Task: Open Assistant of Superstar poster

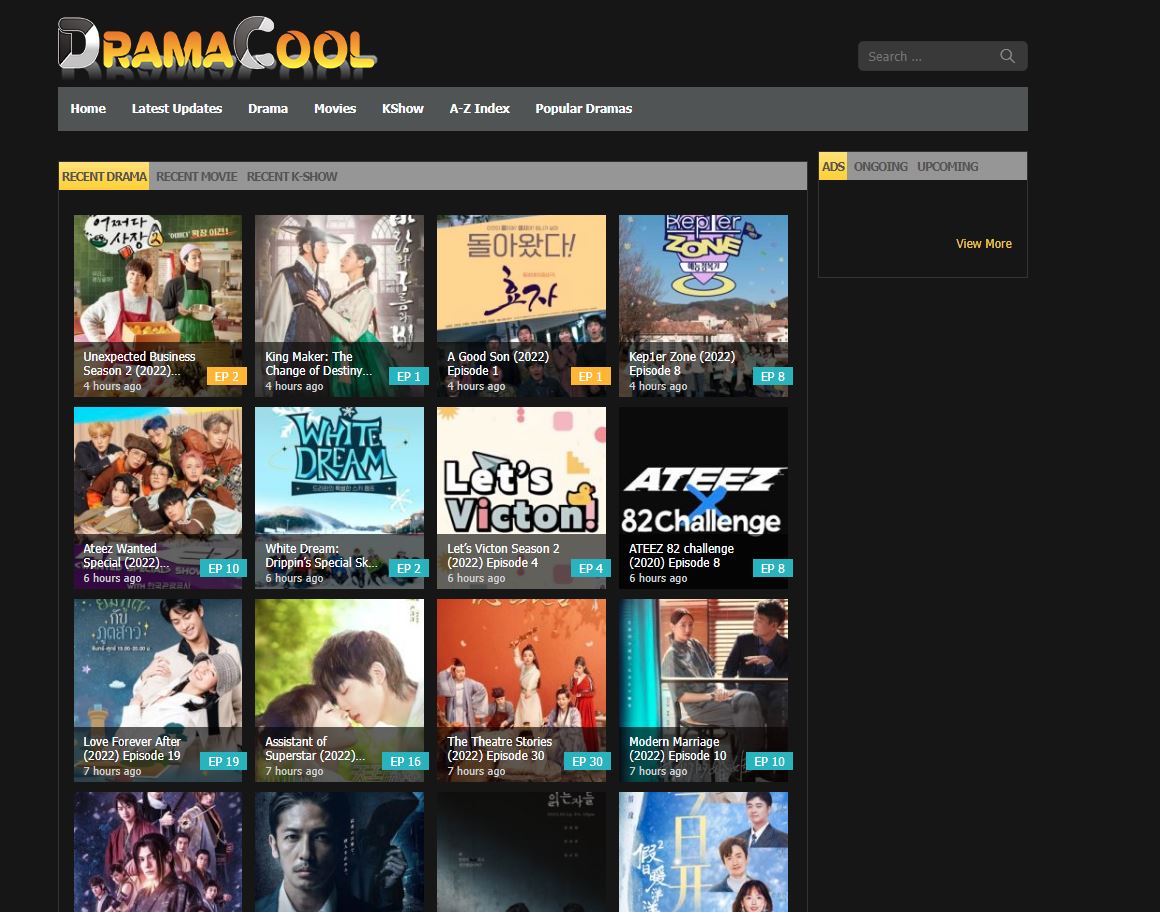Action: point(340,690)
